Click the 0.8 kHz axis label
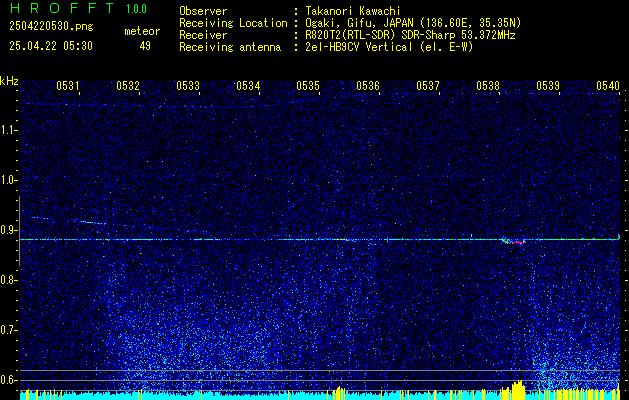Viewport: 629px width, 400px height. (8, 280)
